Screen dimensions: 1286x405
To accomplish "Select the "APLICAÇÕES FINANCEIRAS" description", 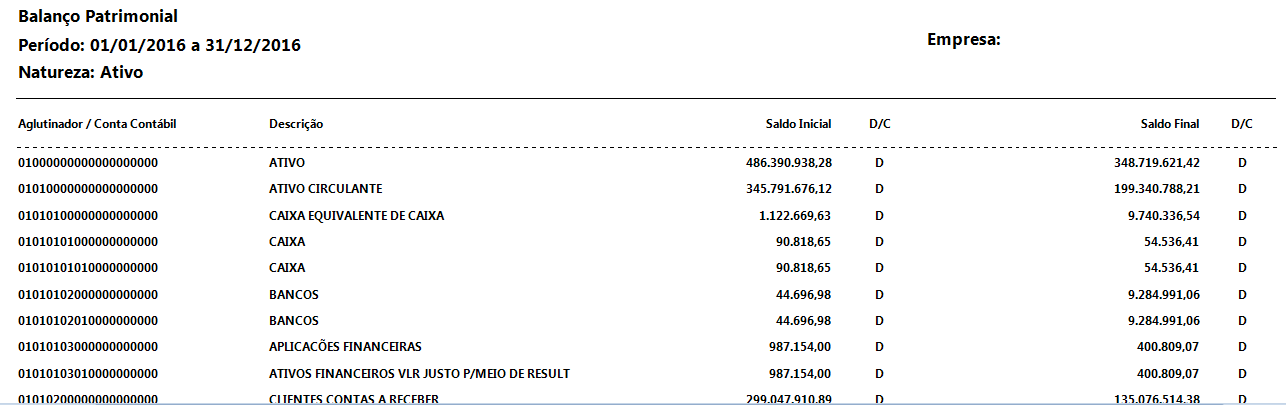I will pyautogui.click(x=346, y=347).
